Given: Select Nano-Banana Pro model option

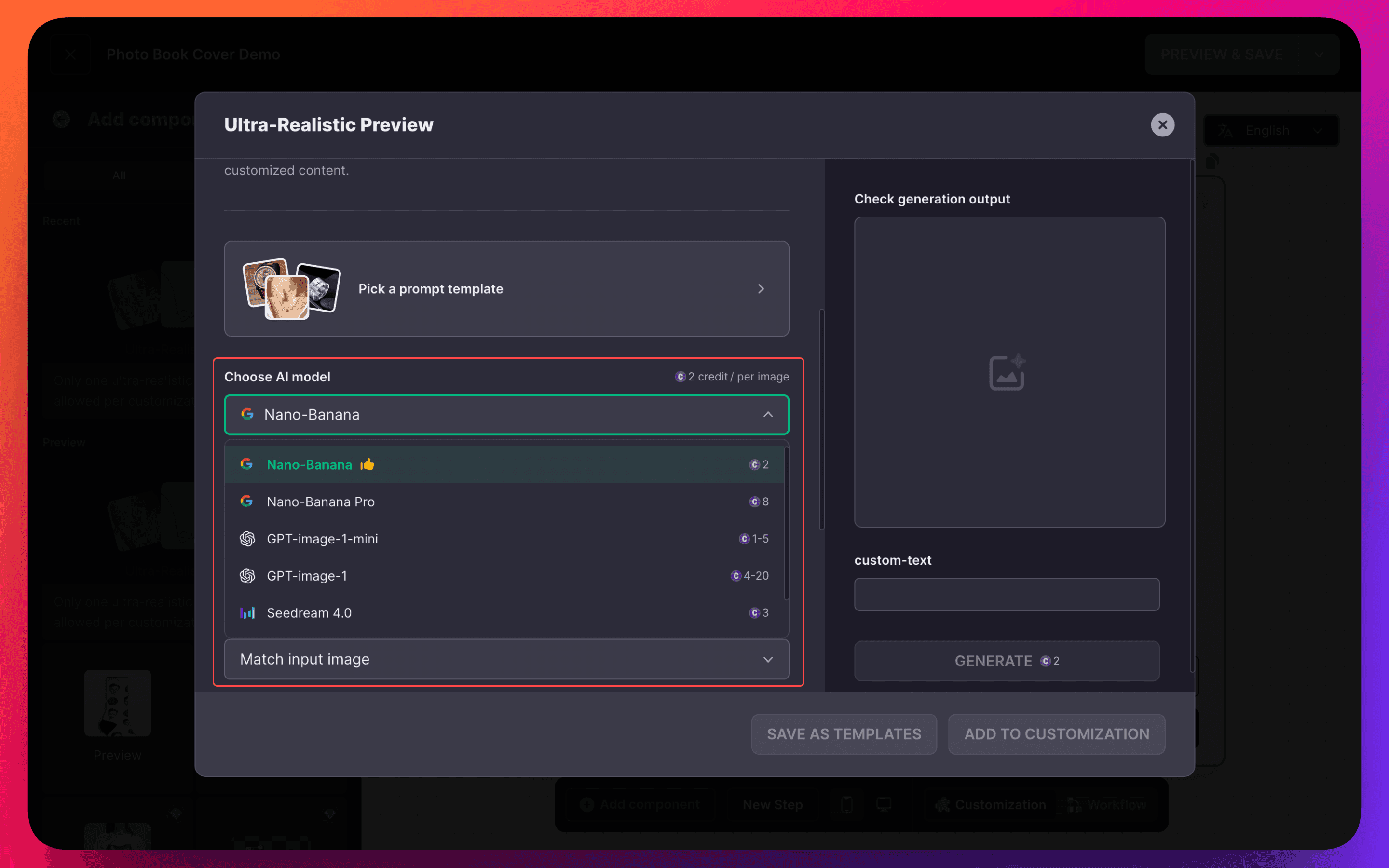Looking at the screenshot, I should (320, 501).
